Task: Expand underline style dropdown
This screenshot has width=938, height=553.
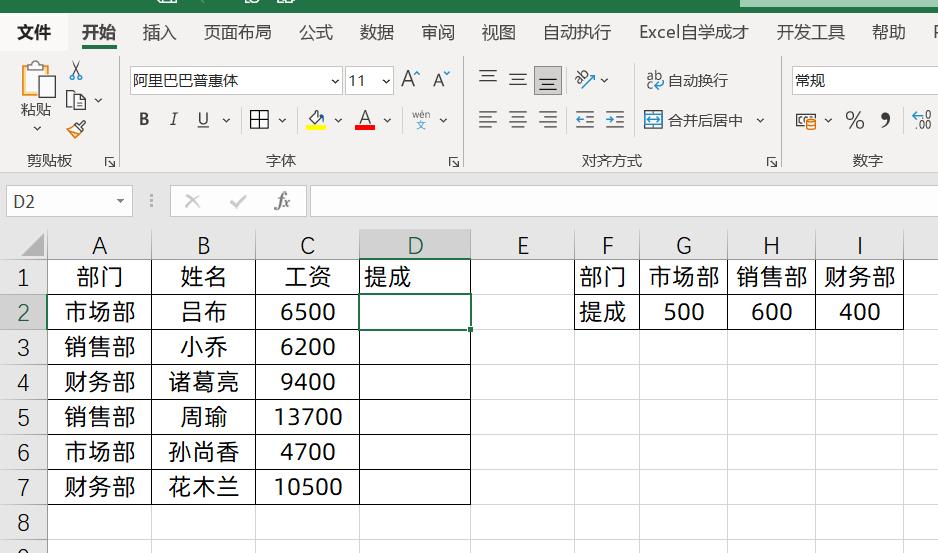Action: point(226,120)
